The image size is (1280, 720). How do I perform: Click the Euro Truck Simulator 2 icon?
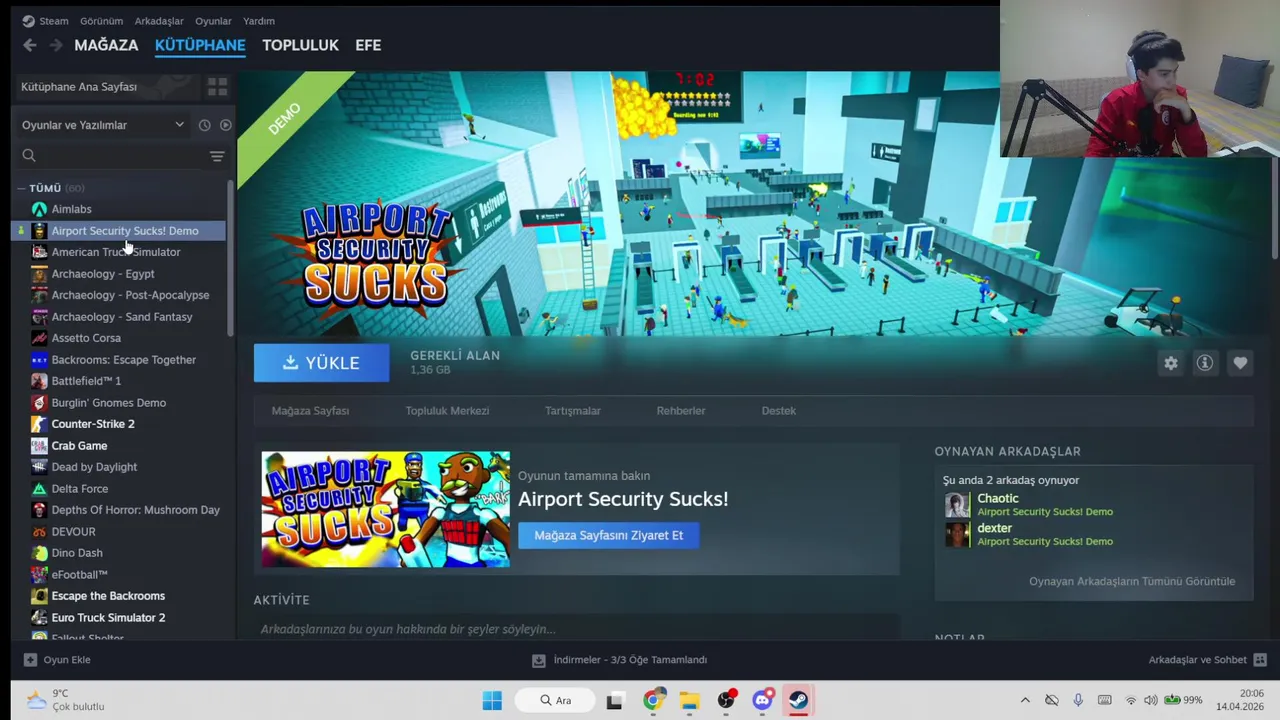(39, 618)
